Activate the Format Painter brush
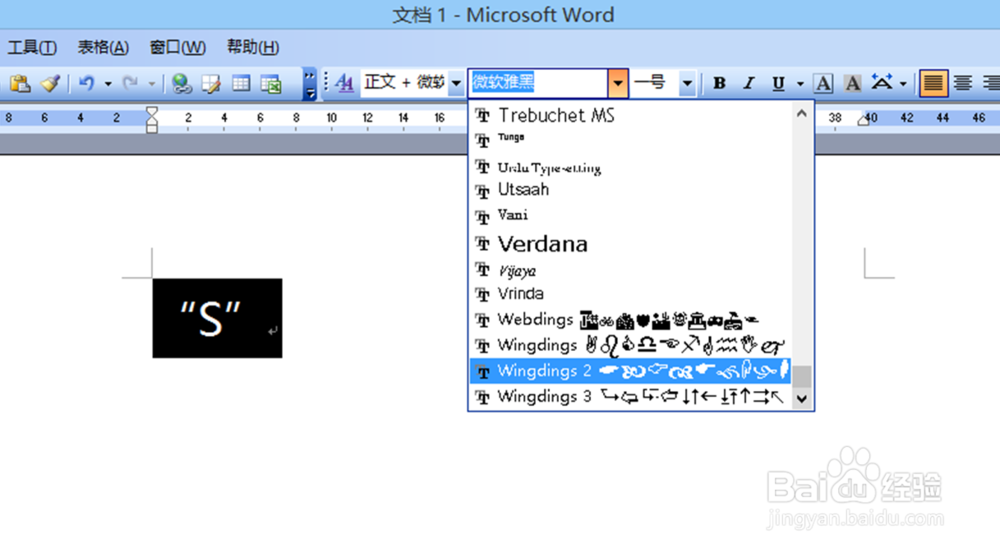This screenshot has width=1000, height=553. click(x=50, y=84)
